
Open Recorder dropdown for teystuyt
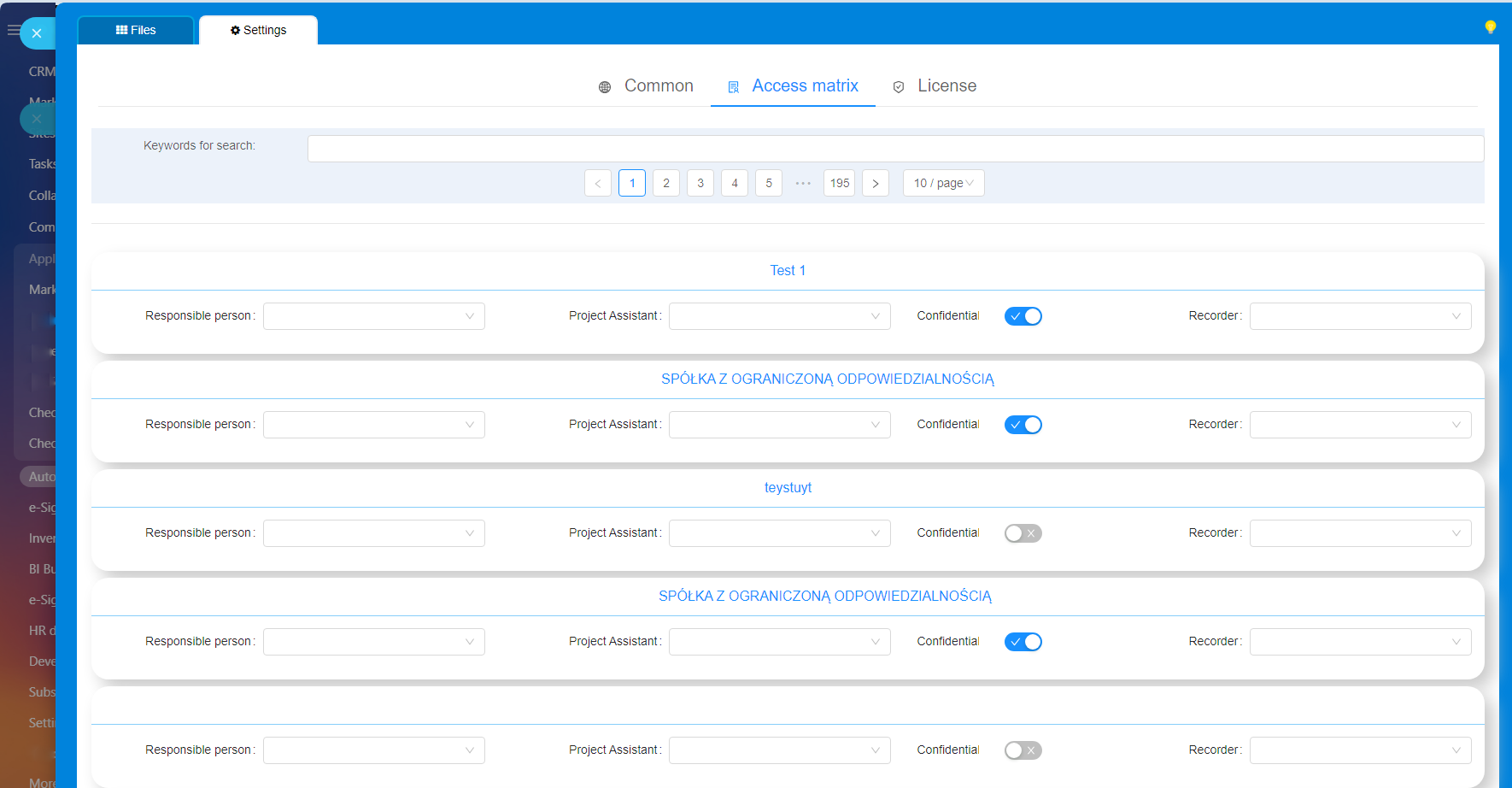1361,533
